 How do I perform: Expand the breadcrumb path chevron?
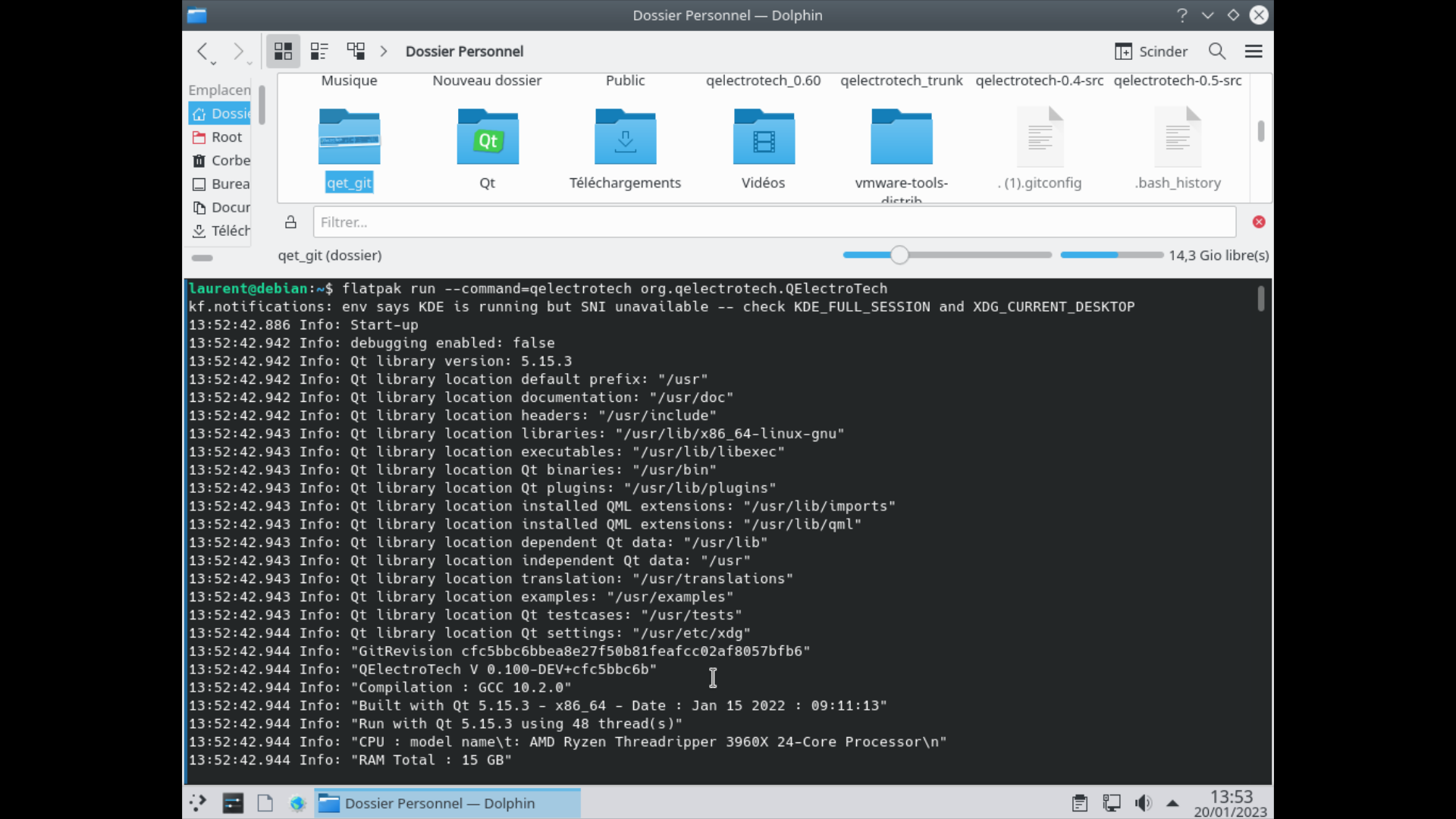tap(384, 51)
